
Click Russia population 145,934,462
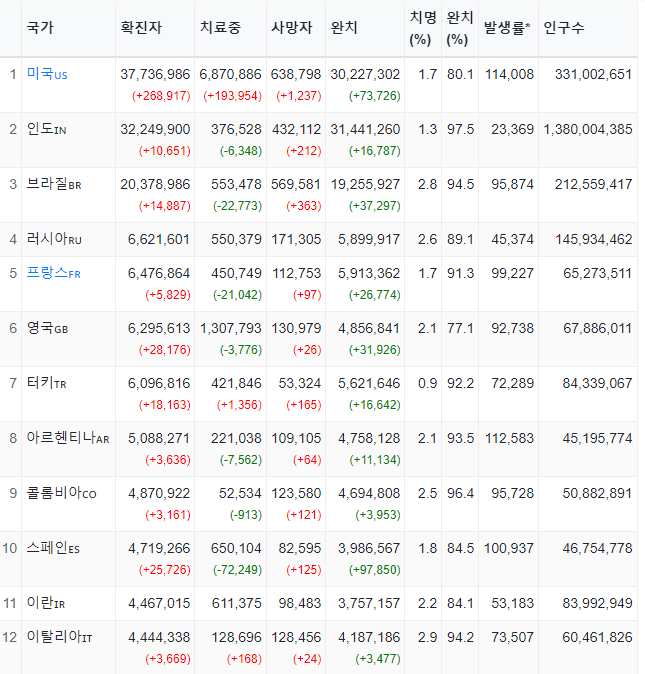[x=593, y=239]
